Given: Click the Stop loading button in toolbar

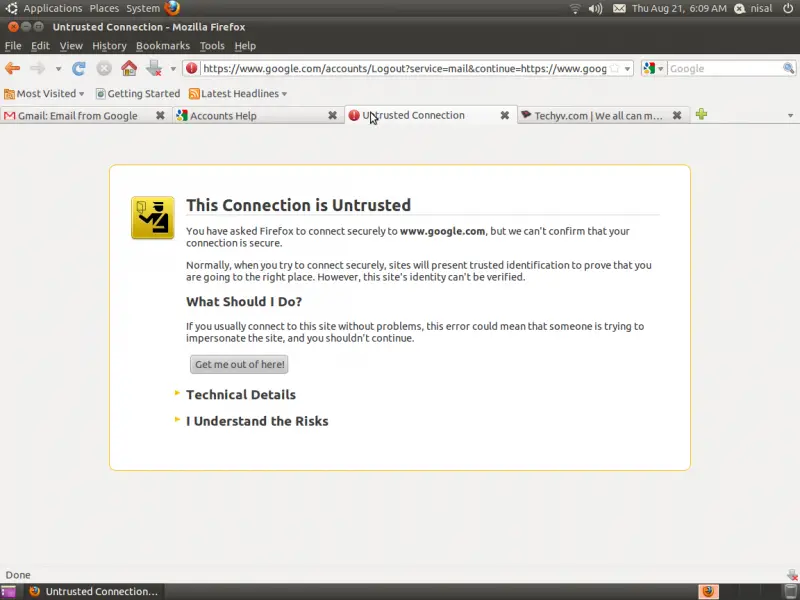Looking at the screenshot, I should pyautogui.click(x=104, y=68).
